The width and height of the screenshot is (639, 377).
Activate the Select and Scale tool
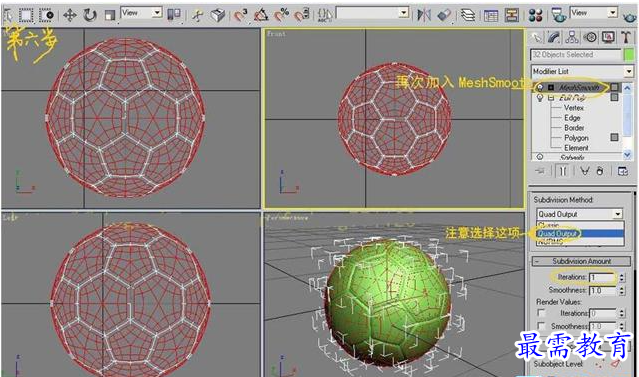110,15
